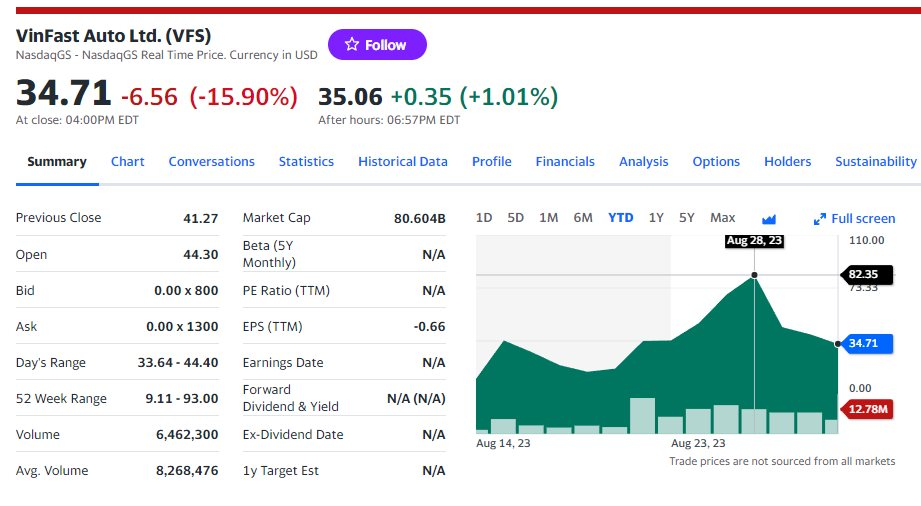
Task: Open the Historical Data tab
Action: [403, 162]
